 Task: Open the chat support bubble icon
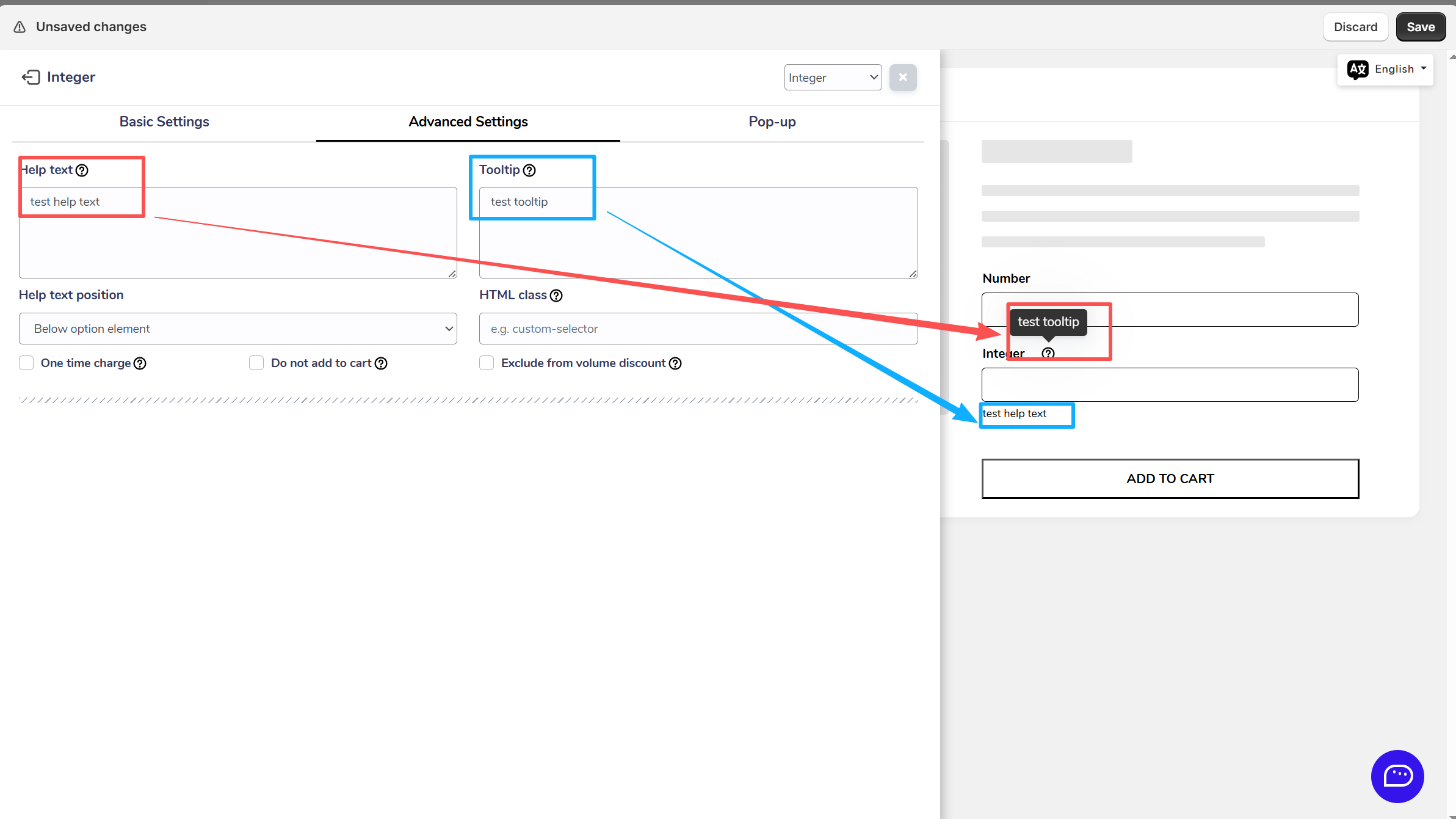click(1397, 776)
